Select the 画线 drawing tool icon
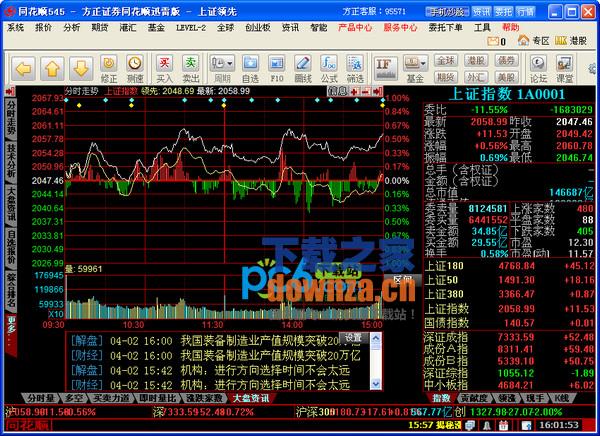The height and width of the screenshot is (436, 600). [305, 69]
